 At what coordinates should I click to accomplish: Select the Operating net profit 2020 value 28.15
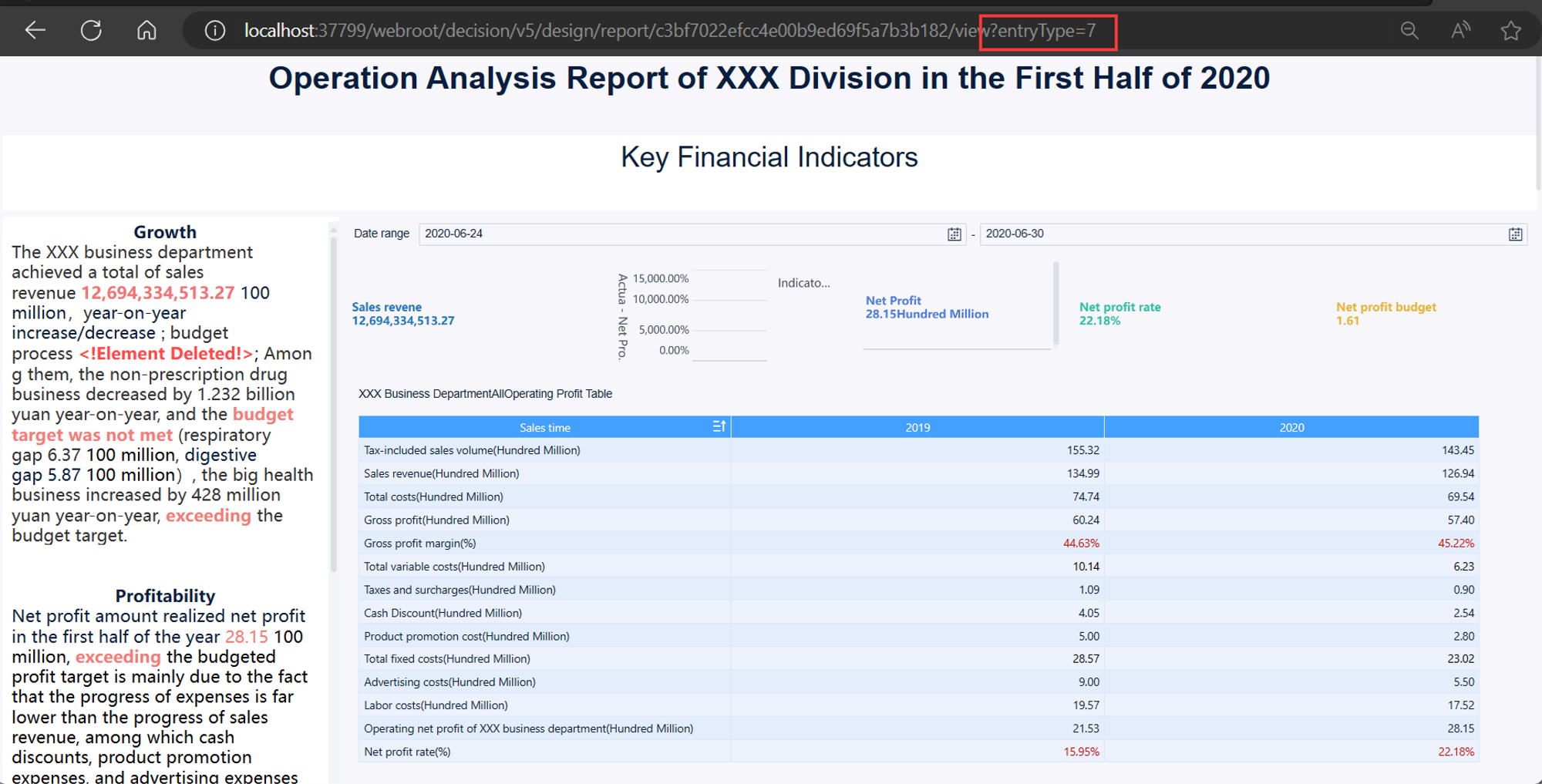coord(1461,728)
